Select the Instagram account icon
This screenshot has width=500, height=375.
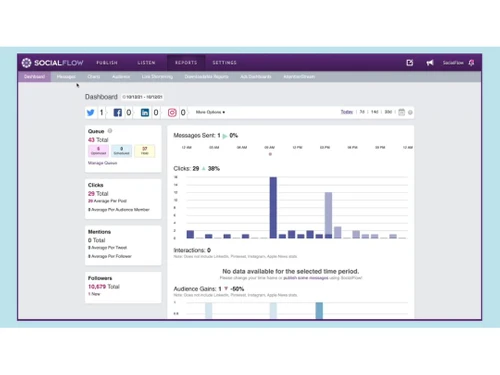click(172, 112)
